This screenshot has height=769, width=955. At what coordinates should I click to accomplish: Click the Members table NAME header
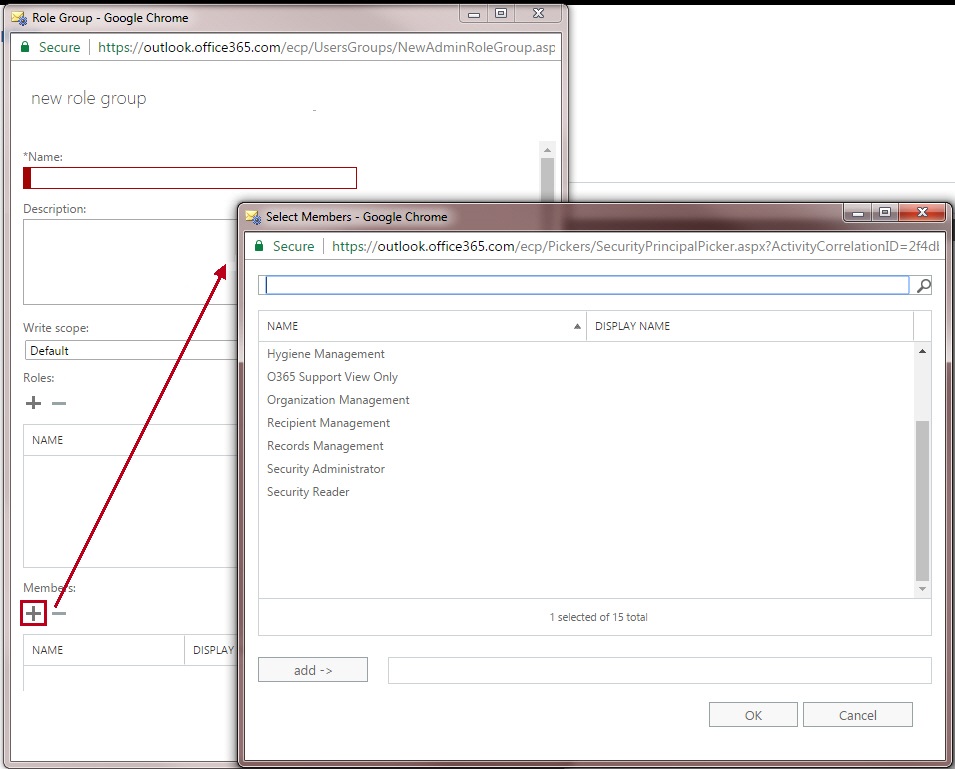point(48,650)
